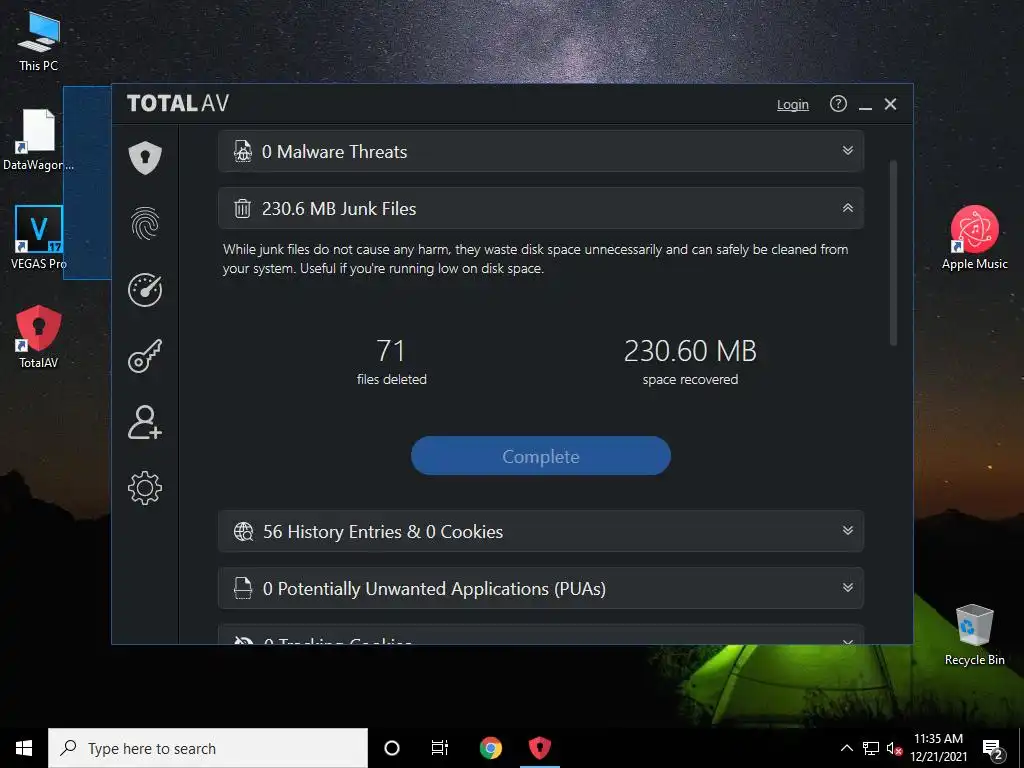This screenshot has width=1024, height=768.
Task: Open the TotalAV settings gear
Action: (x=145, y=488)
